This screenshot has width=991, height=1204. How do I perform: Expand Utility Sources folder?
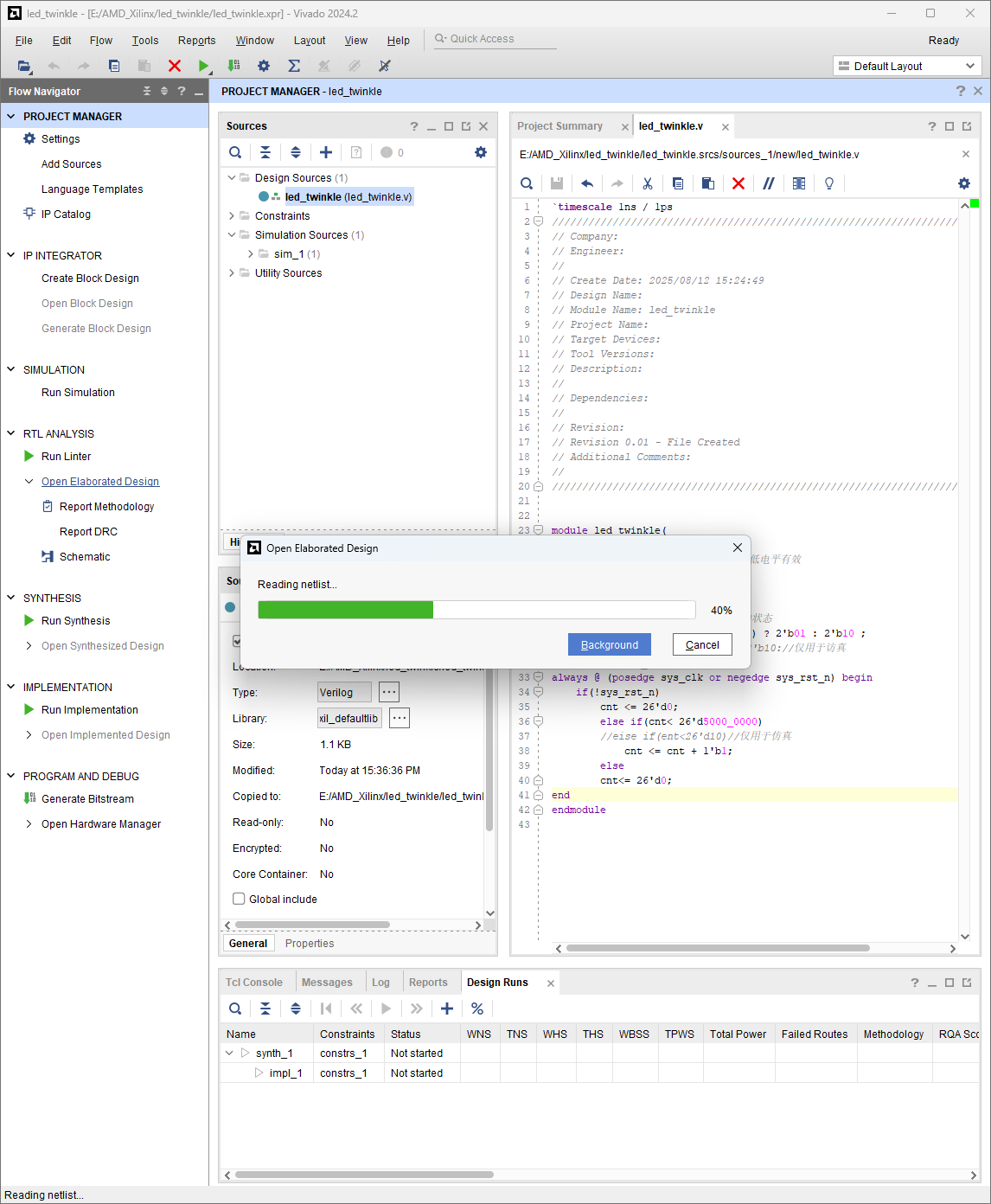pos(232,273)
